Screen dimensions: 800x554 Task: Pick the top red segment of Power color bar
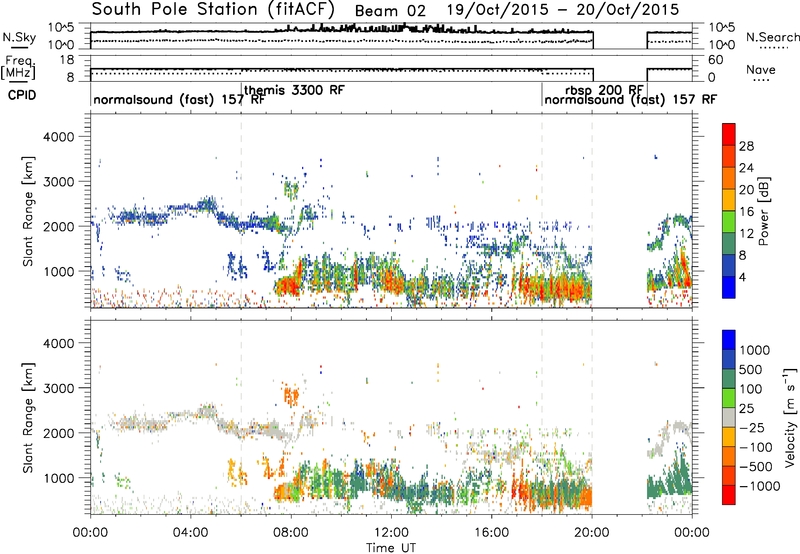click(728, 134)
